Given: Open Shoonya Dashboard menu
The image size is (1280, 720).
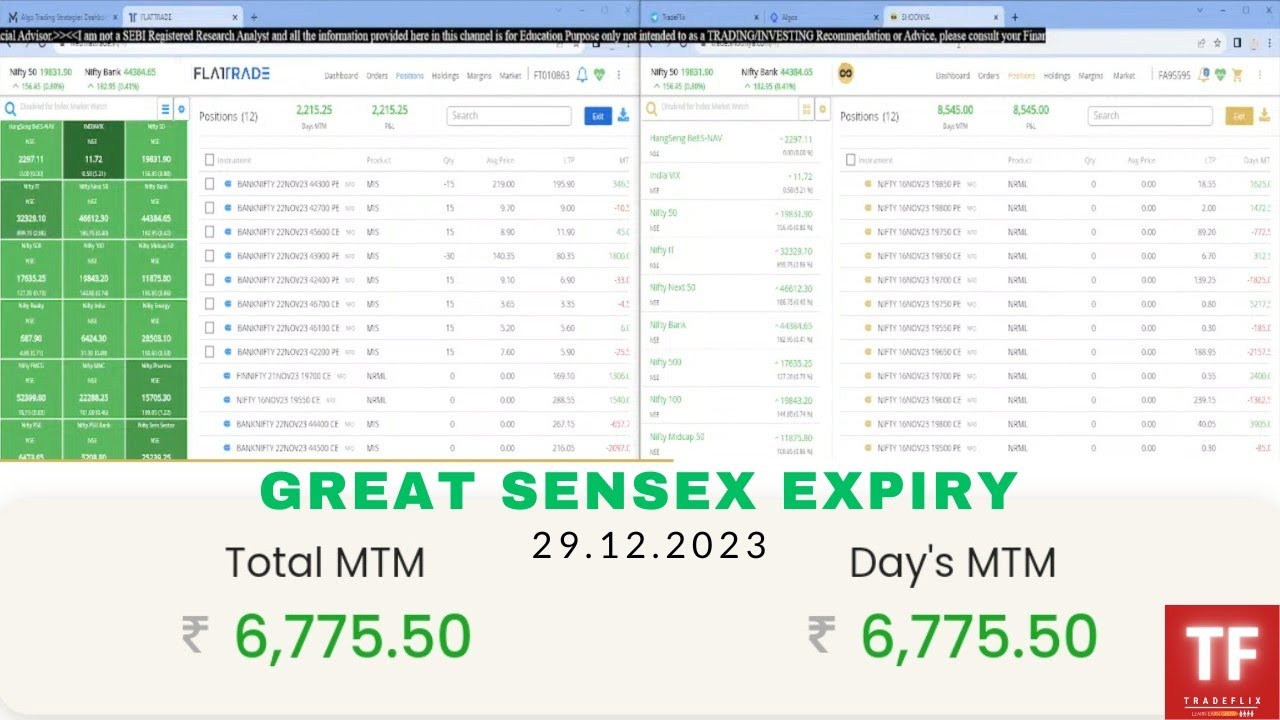Looking at the screenshot, I should click(953, 76).
